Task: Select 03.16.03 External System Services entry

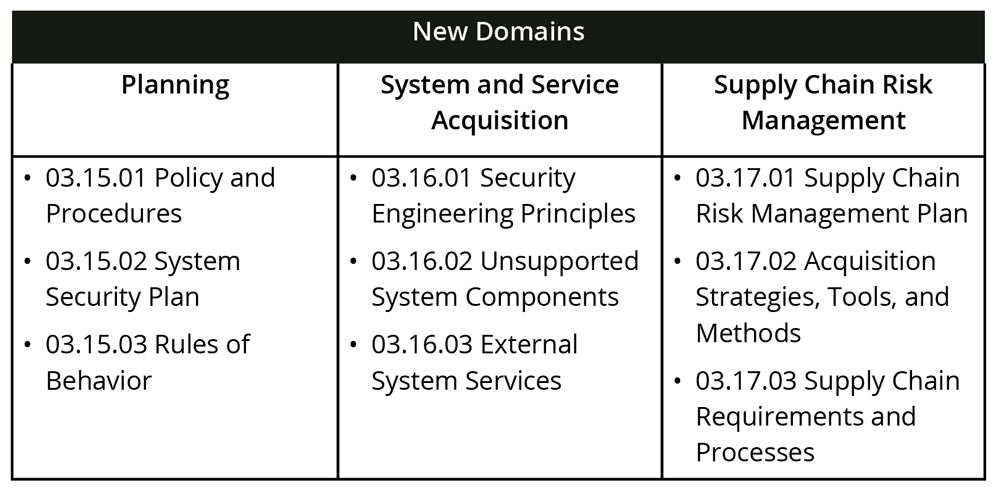Action: click(474, 362)
